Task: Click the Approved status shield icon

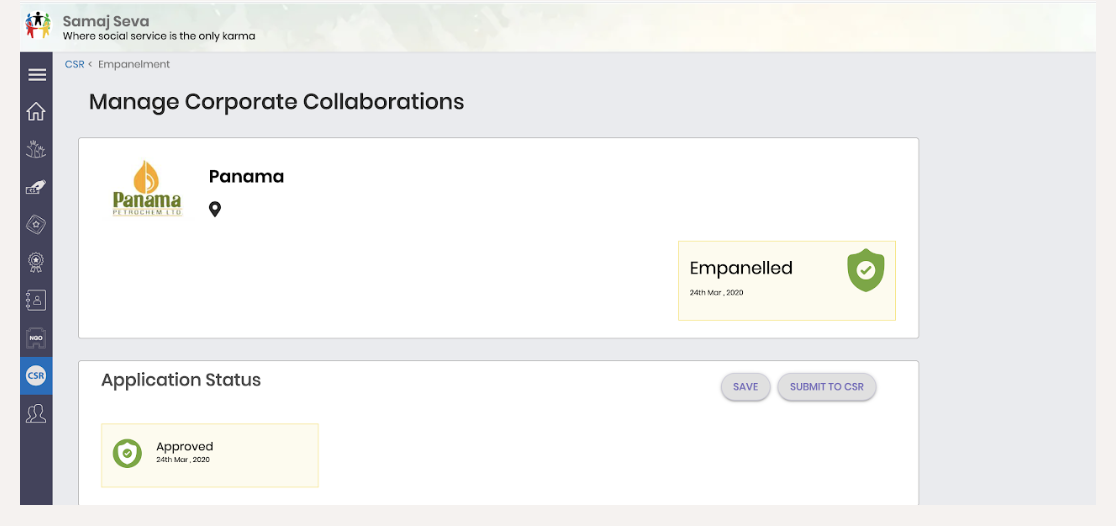Action: (127, 453)
